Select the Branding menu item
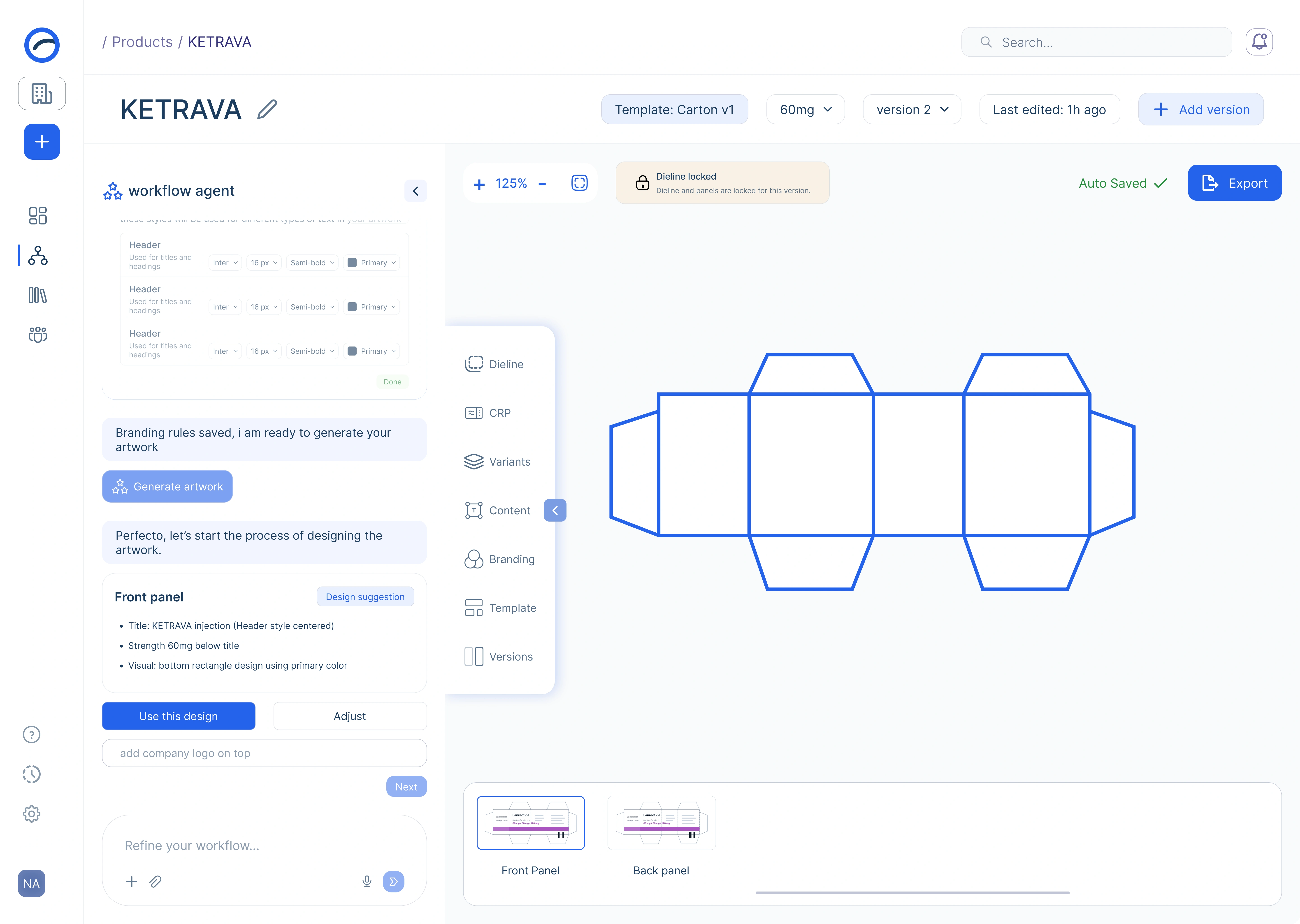 coord(500,559)
